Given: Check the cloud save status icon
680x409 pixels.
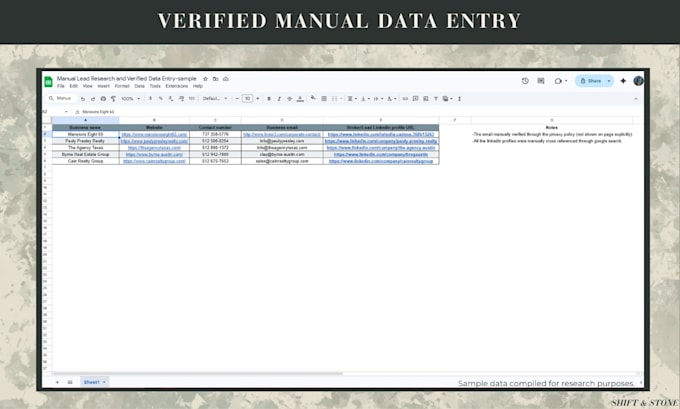Looking at the screenshot, I should (x=226, y=79).
